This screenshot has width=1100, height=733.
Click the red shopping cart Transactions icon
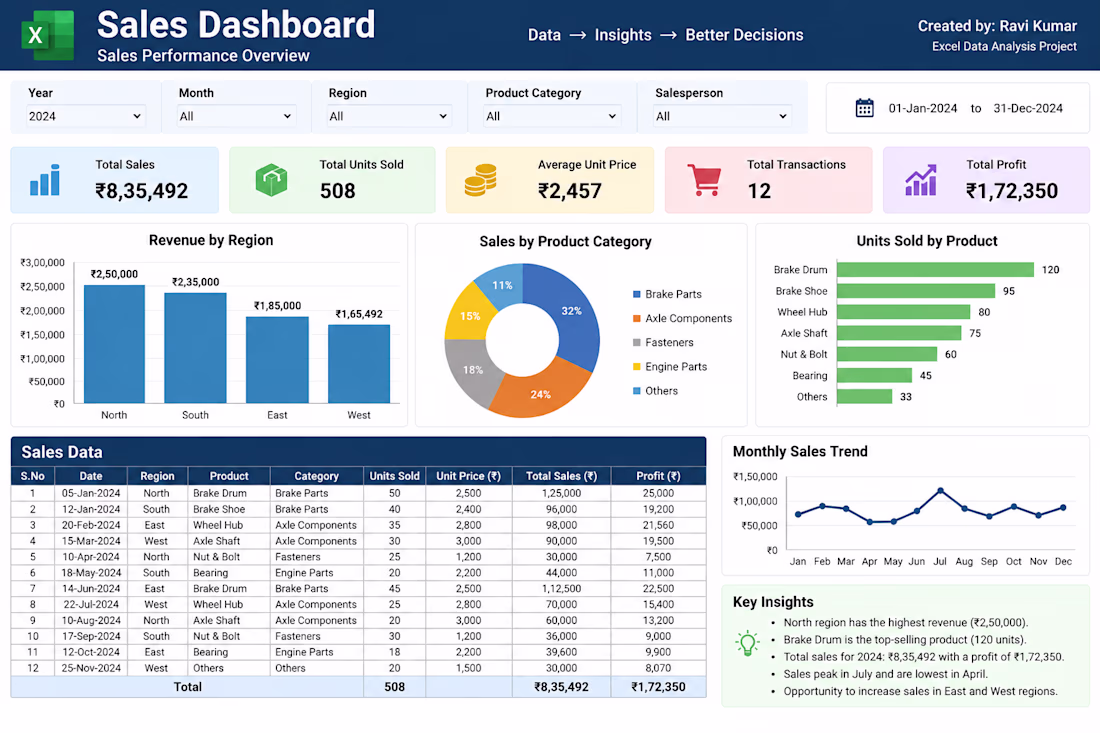[x=704, y=180]
